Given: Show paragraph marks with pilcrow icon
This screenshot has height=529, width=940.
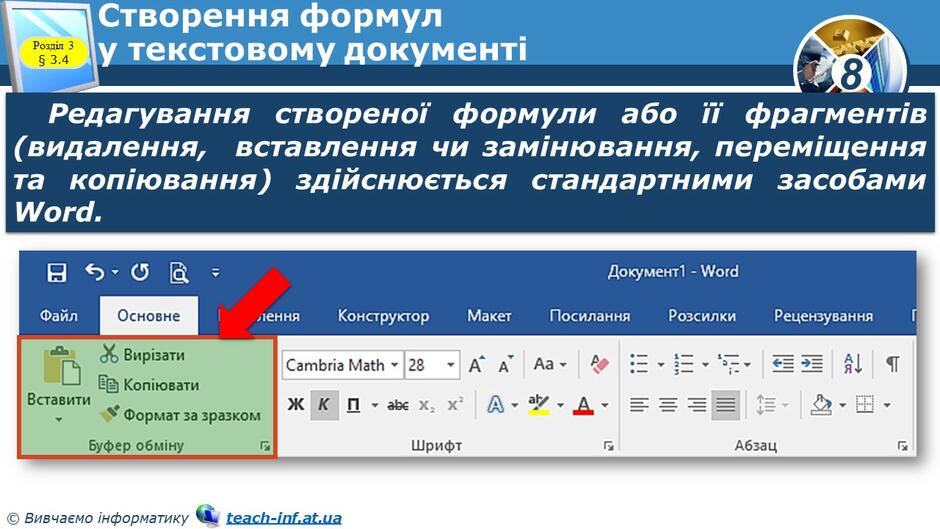Looking at the screenshot, I should [x=893, y=363].
